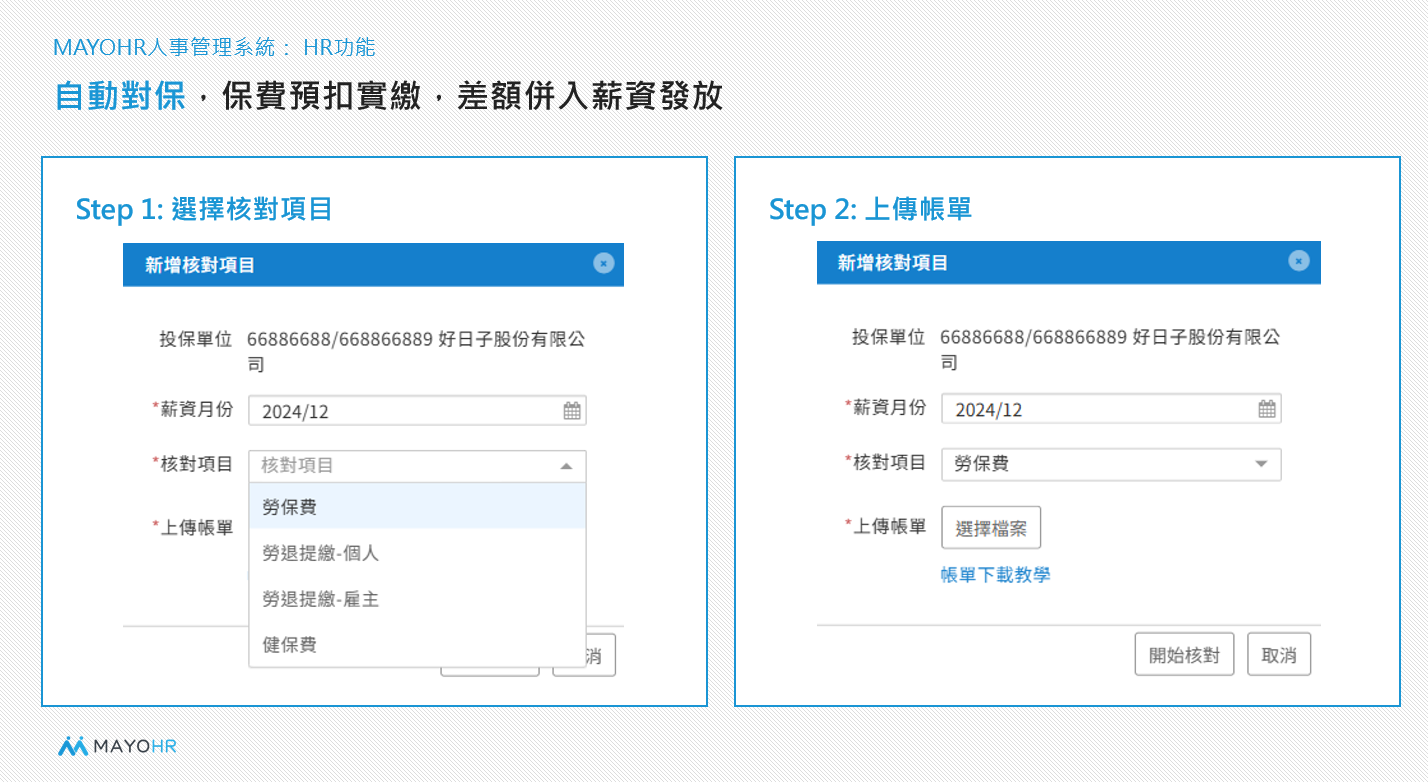Close the Step 1 新增核對項目 dialog

(x=603, y=263)
